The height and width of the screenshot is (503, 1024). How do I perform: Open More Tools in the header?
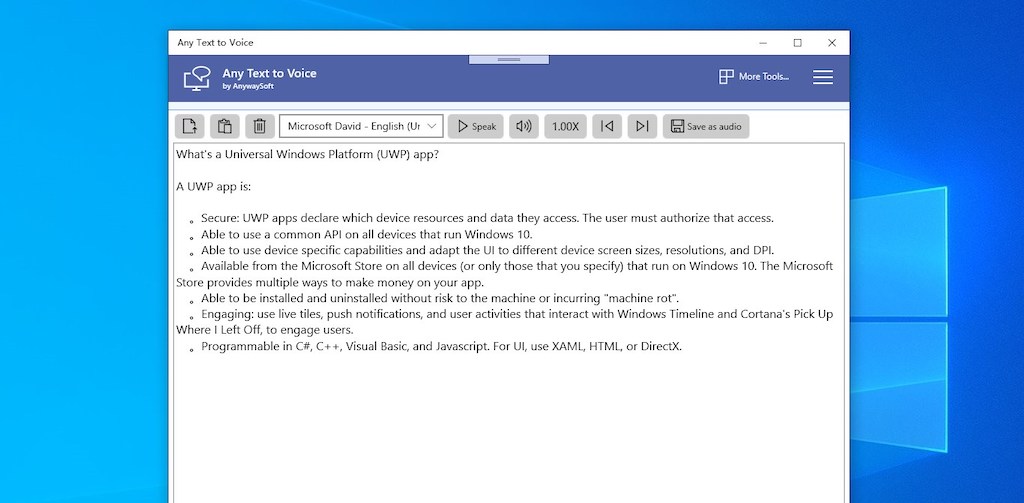pos(754,77)
